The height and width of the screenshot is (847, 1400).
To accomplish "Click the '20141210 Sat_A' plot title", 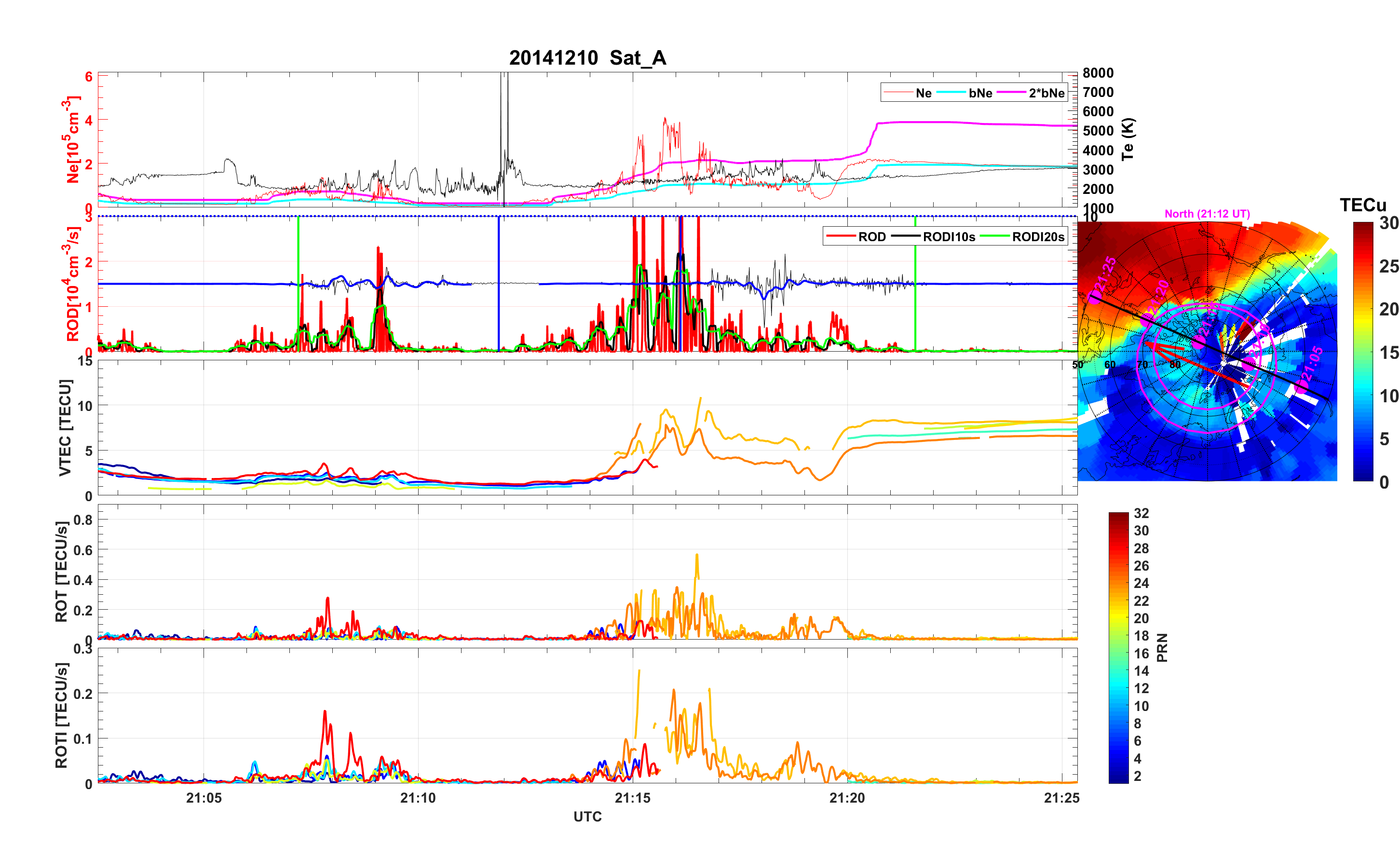I will (587, 58).
